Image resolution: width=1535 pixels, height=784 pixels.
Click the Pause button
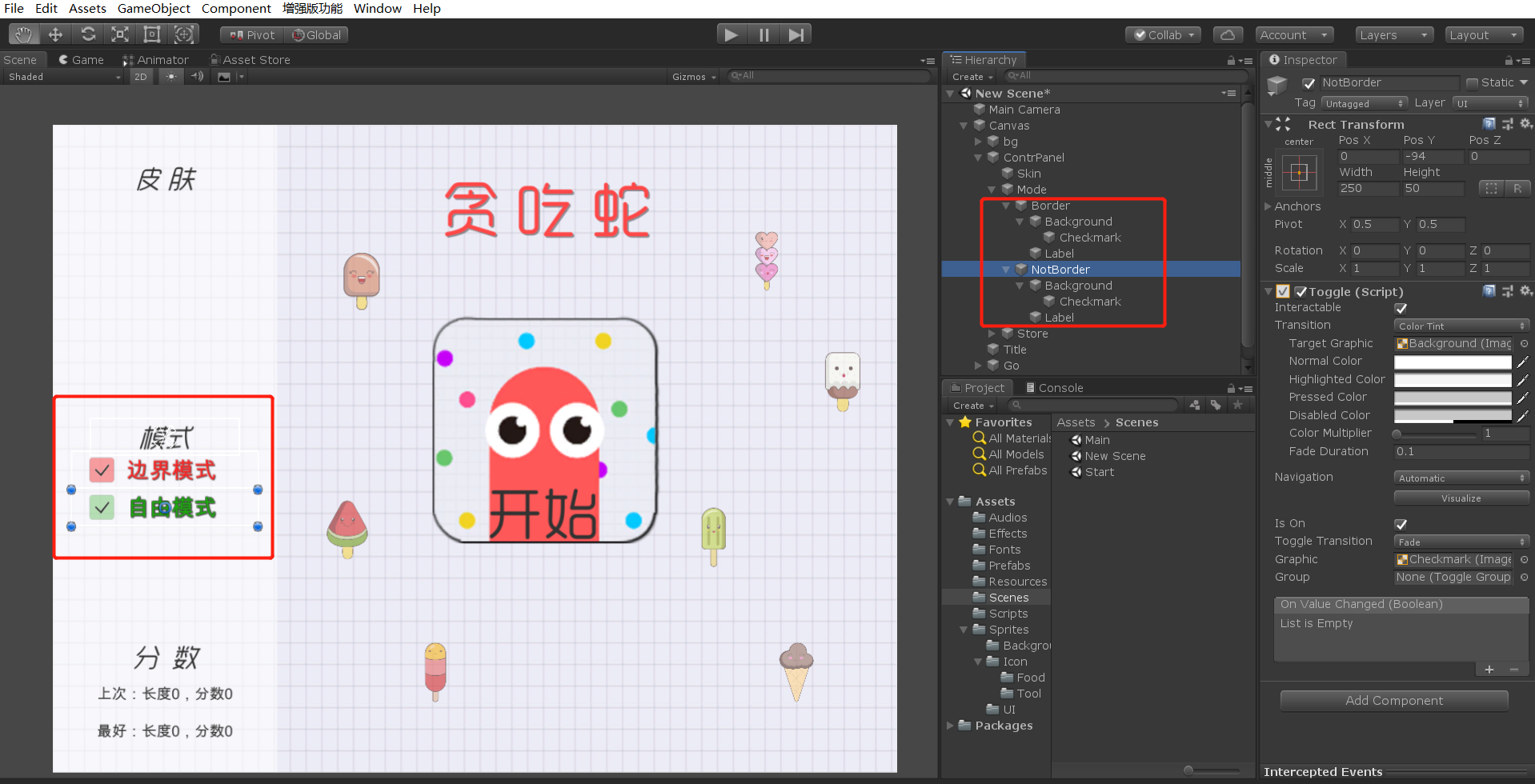coord(763,34)
